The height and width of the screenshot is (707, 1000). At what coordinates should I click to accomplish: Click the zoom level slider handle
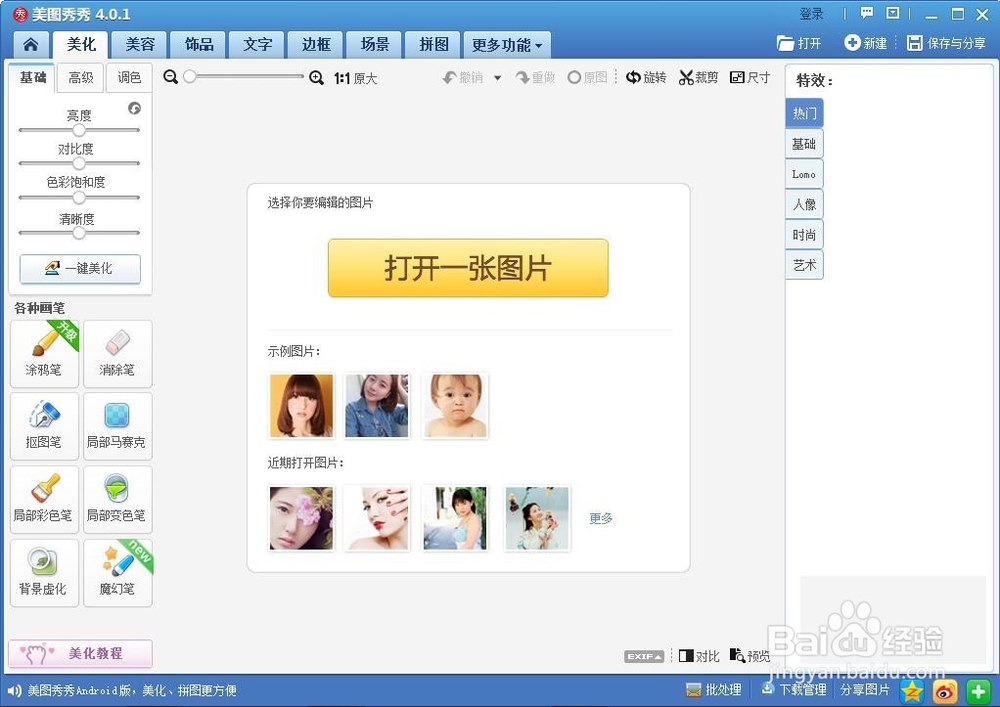pos(189,77)
